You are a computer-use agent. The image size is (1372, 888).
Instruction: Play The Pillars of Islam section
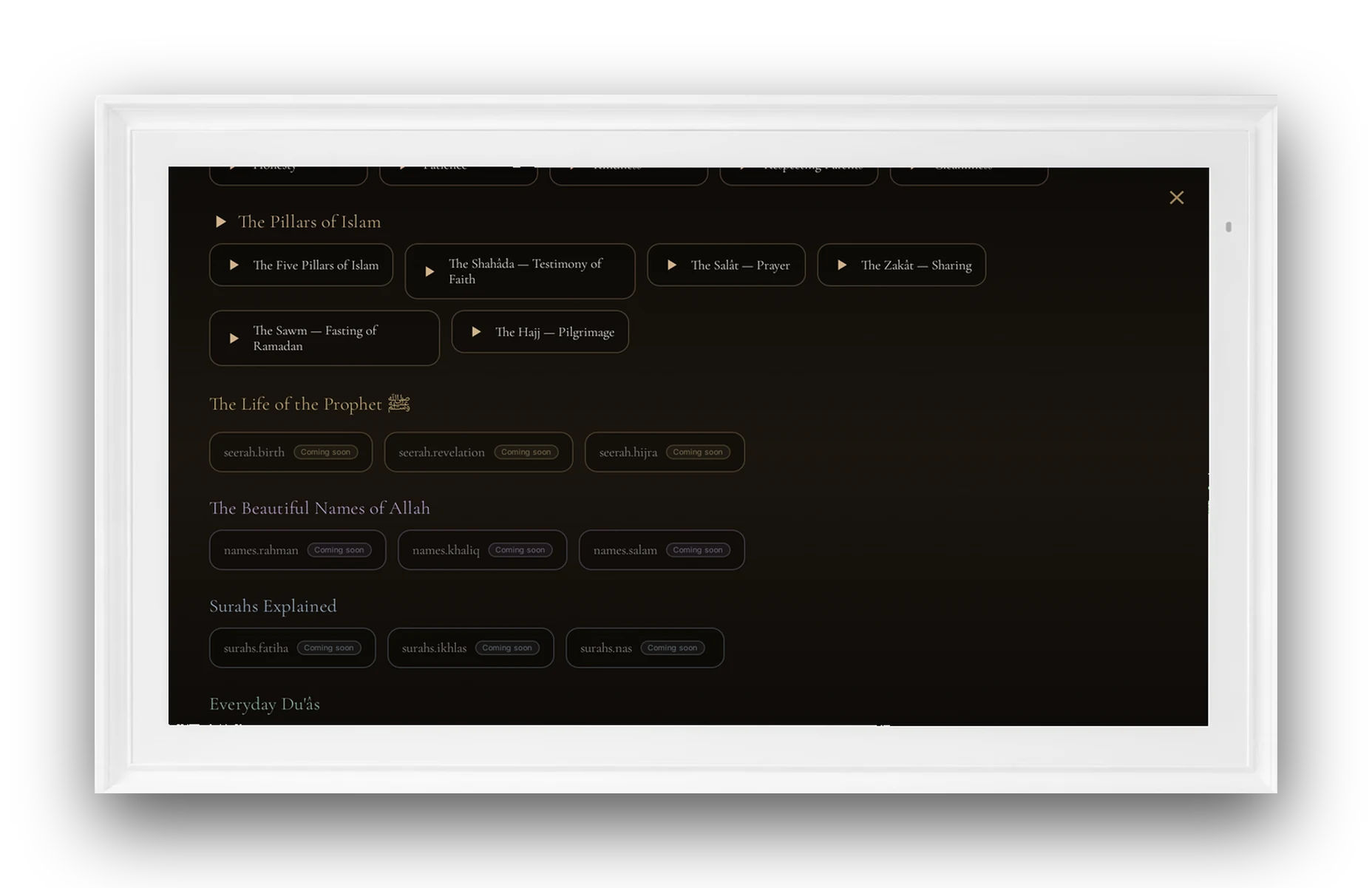(x=220, y=222)
